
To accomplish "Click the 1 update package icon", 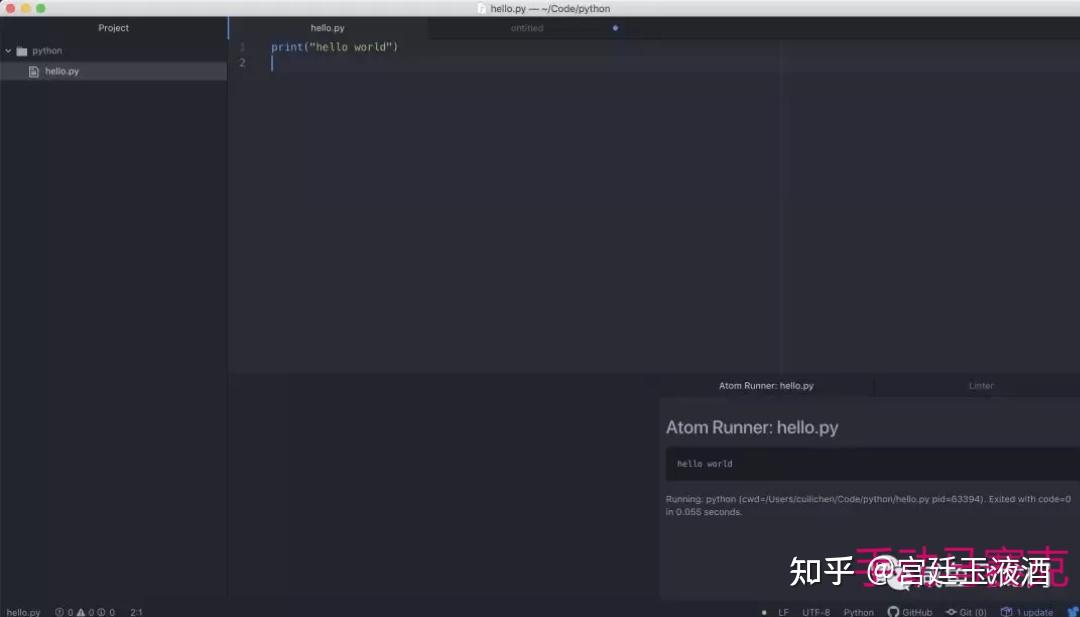I will (x=1006, y=611).
